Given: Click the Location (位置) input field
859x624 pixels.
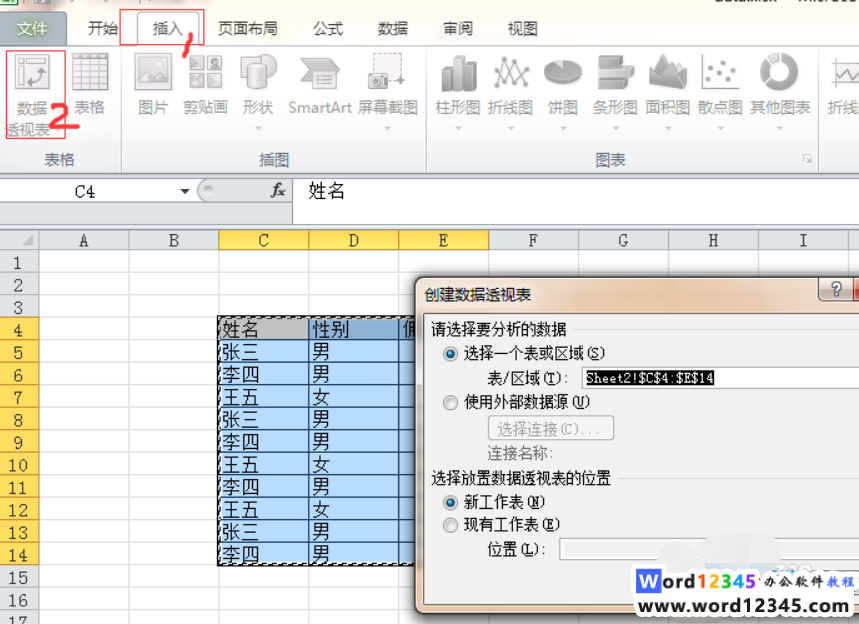Looking at the screenshot, I should 709,549.
